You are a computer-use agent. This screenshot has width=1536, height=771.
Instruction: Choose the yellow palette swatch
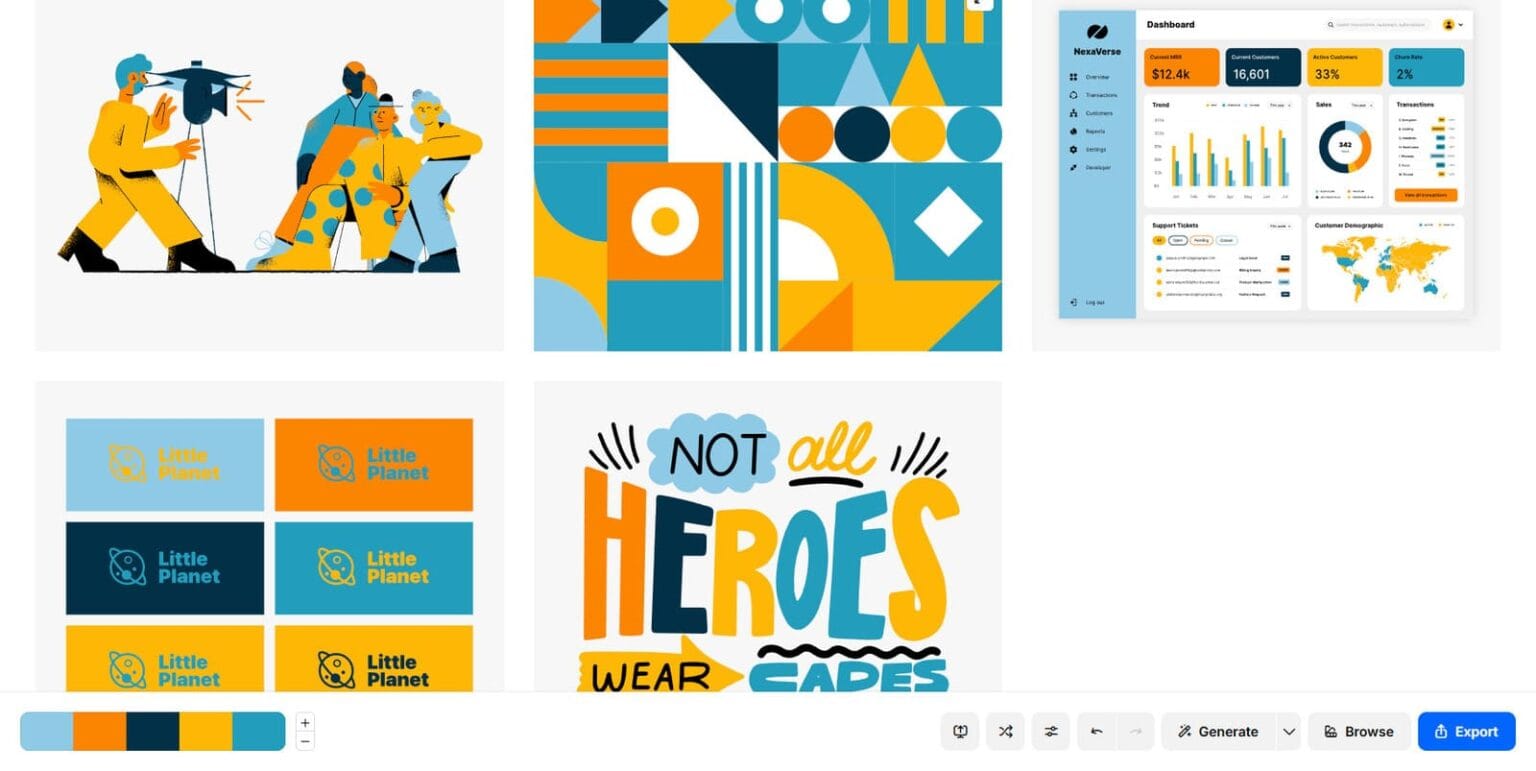point(205,731)
